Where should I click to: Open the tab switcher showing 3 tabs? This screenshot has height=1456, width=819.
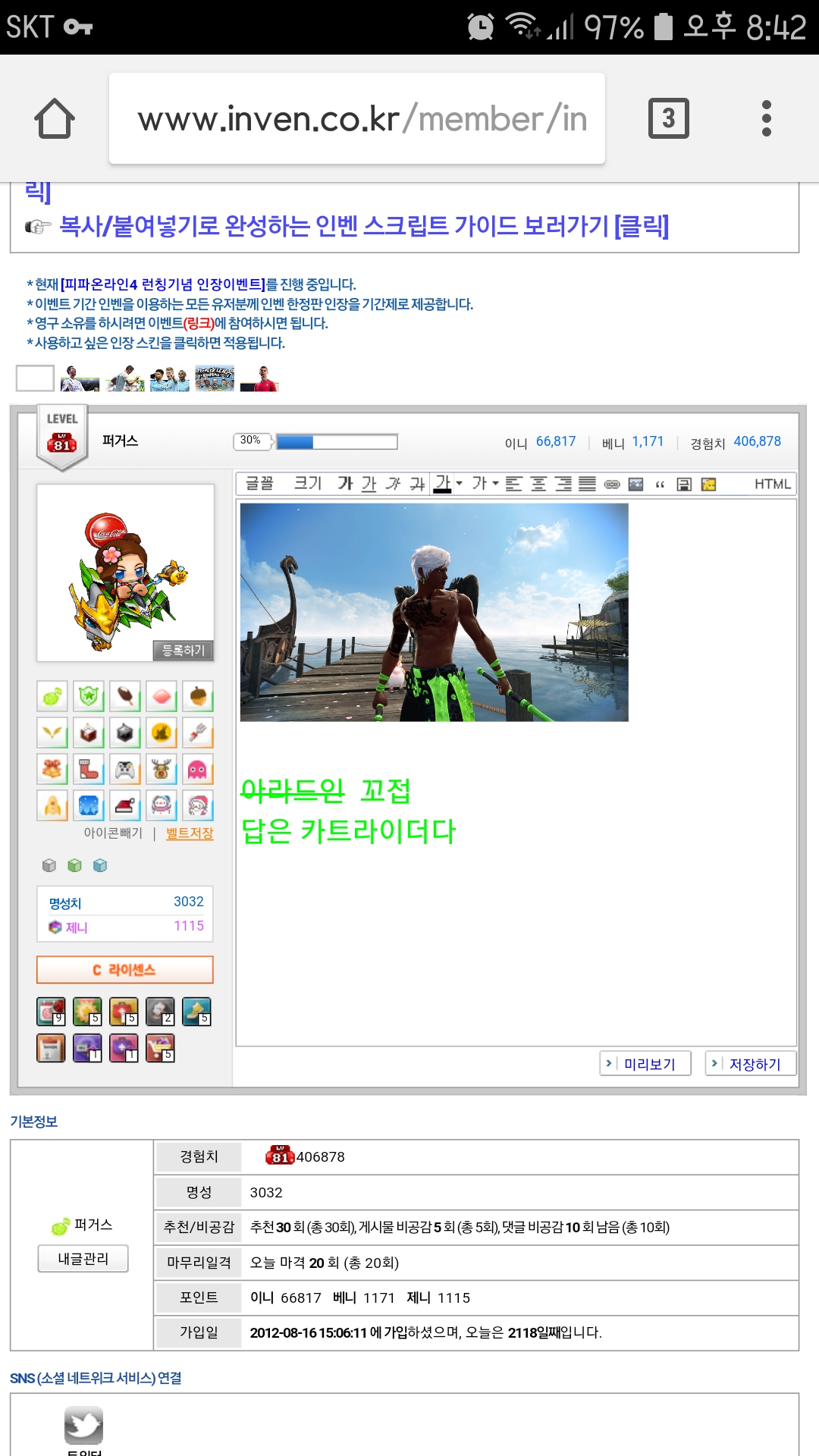coord(669,118)
